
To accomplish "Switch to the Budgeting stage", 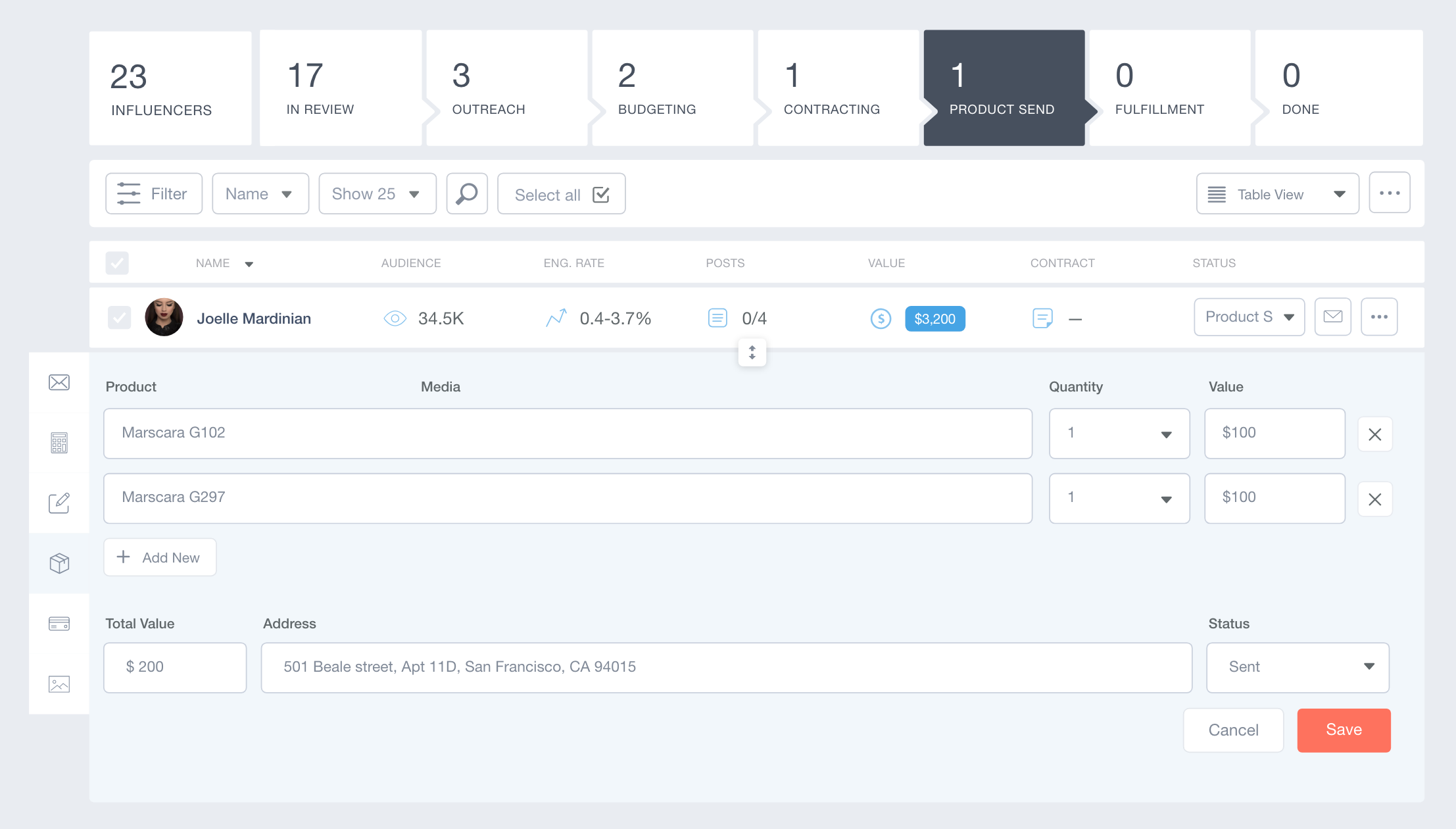I will point(673,88).
